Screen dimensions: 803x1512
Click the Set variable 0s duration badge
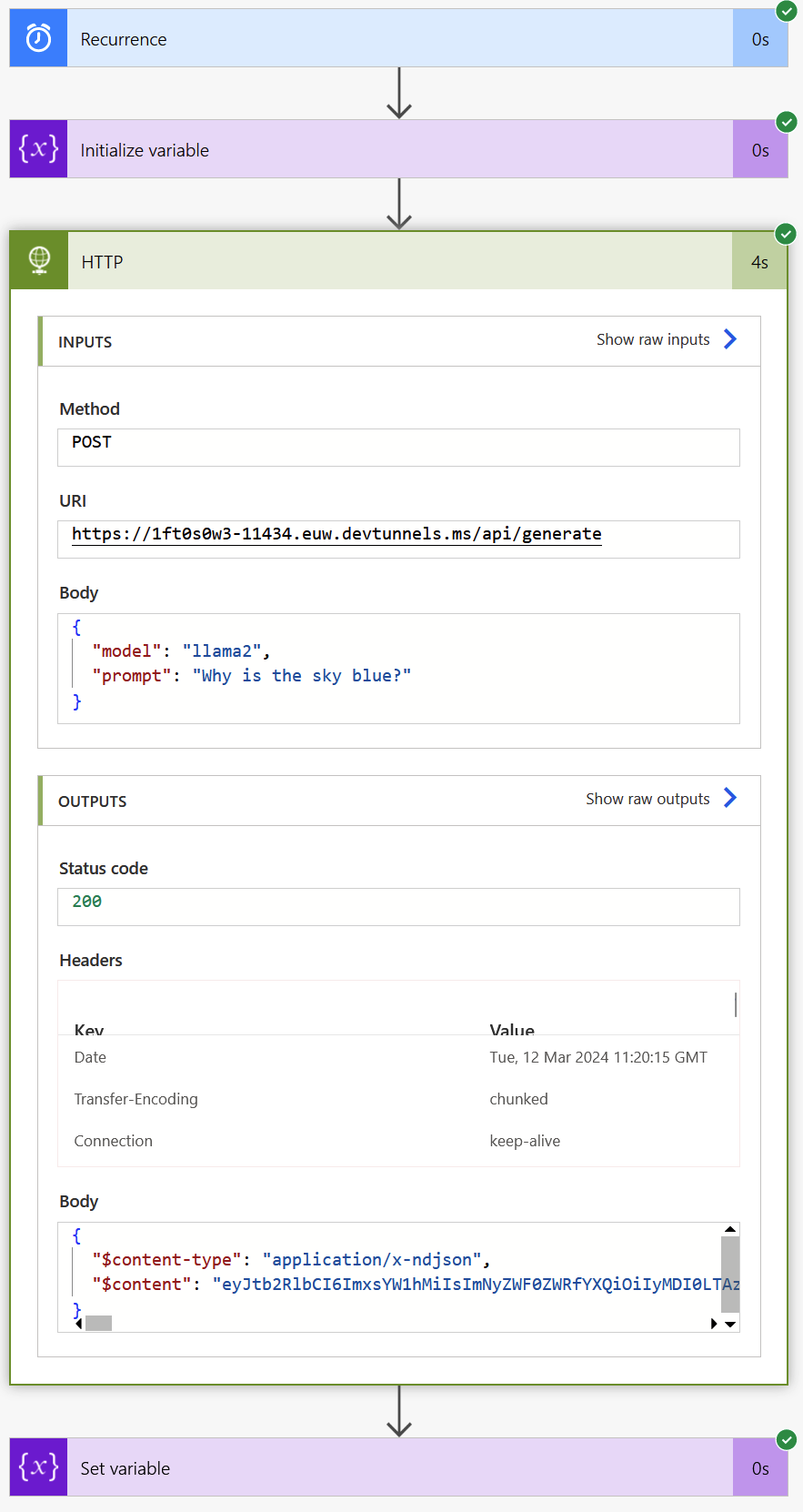(760, 1467)
